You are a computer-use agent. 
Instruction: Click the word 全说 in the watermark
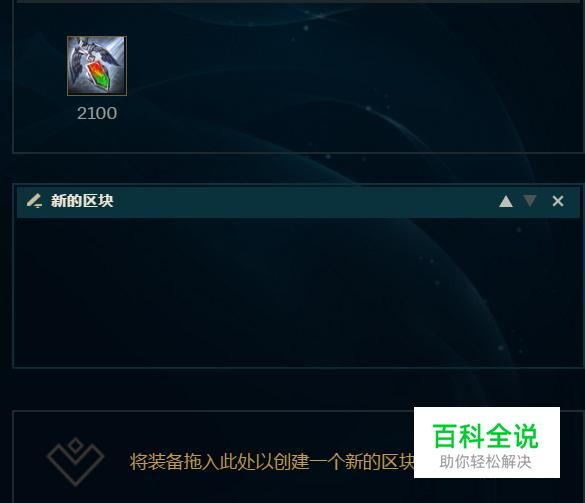tap(513, 436)
